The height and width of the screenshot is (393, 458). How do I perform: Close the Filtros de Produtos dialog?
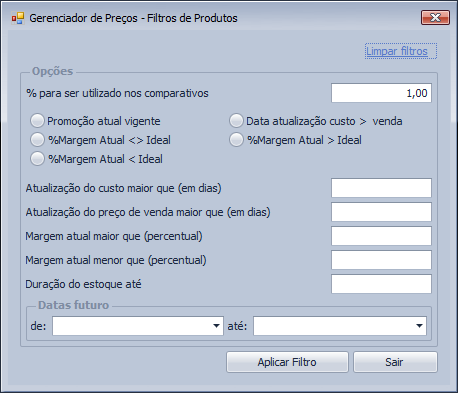[x=435, y=17]
